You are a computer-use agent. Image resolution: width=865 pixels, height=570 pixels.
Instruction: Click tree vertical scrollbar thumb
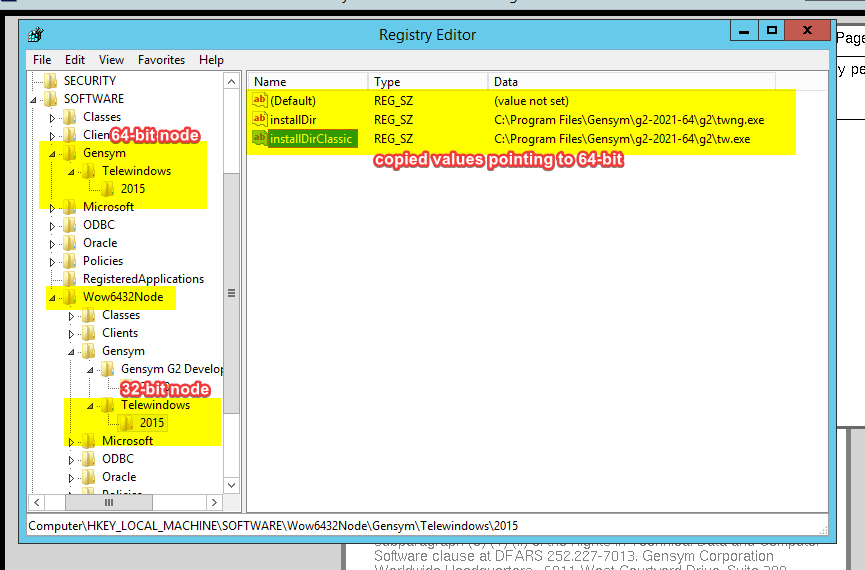[x=232, y=293]
